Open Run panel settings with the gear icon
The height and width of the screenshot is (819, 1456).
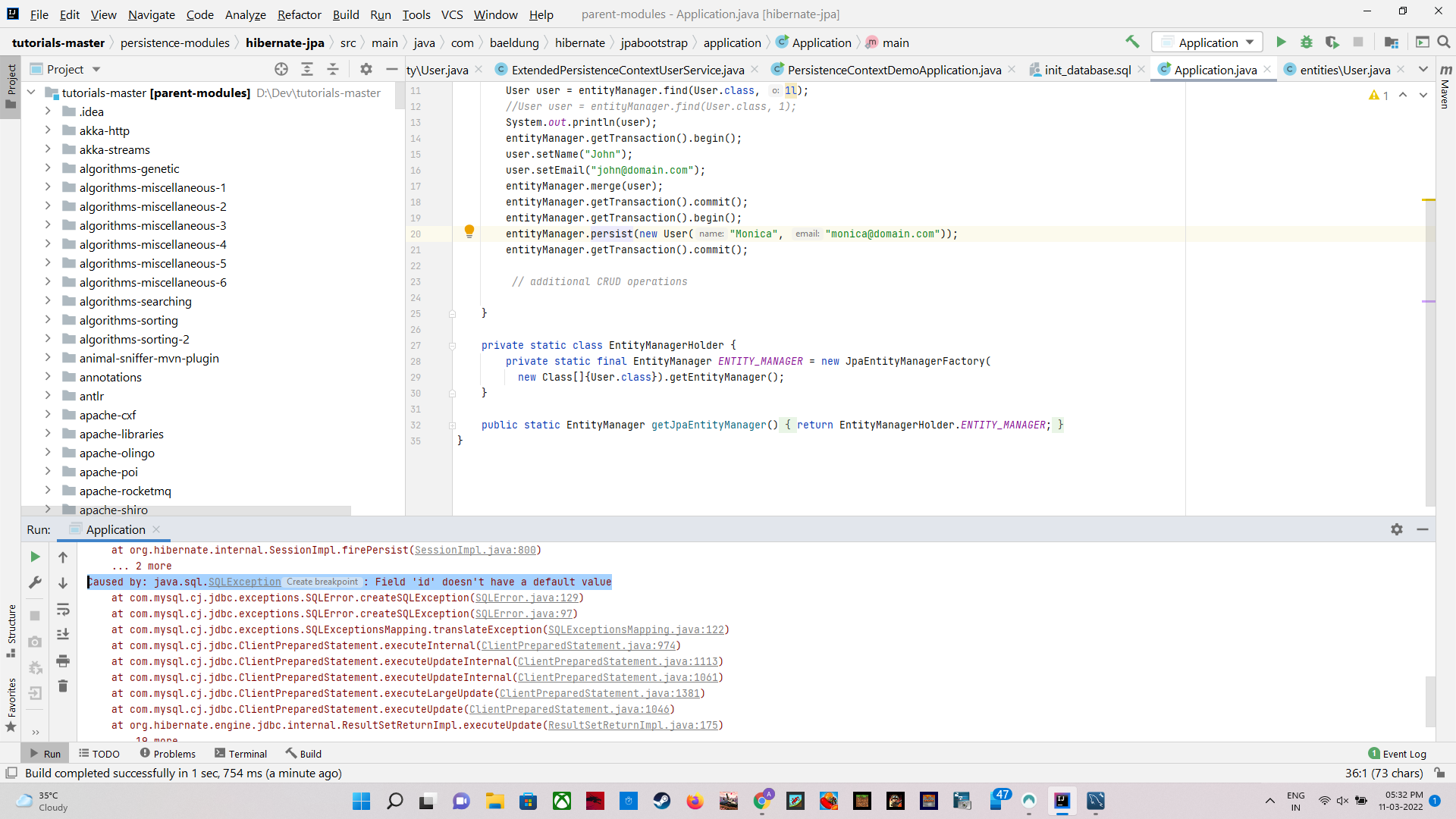pyautogui.click(x=1398, y=529)
